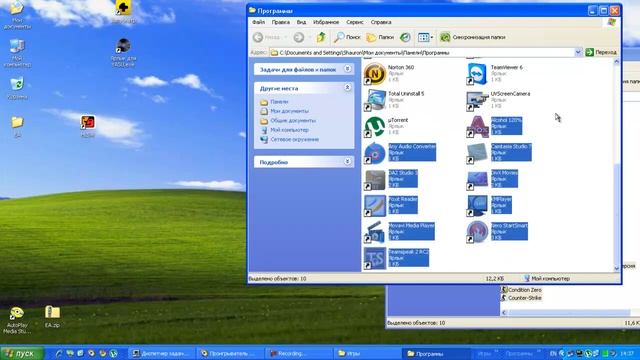Select the Norton 360 shortcut icon
The height and width of the screenshot is (360, 640).
click(x=375, y=74)
